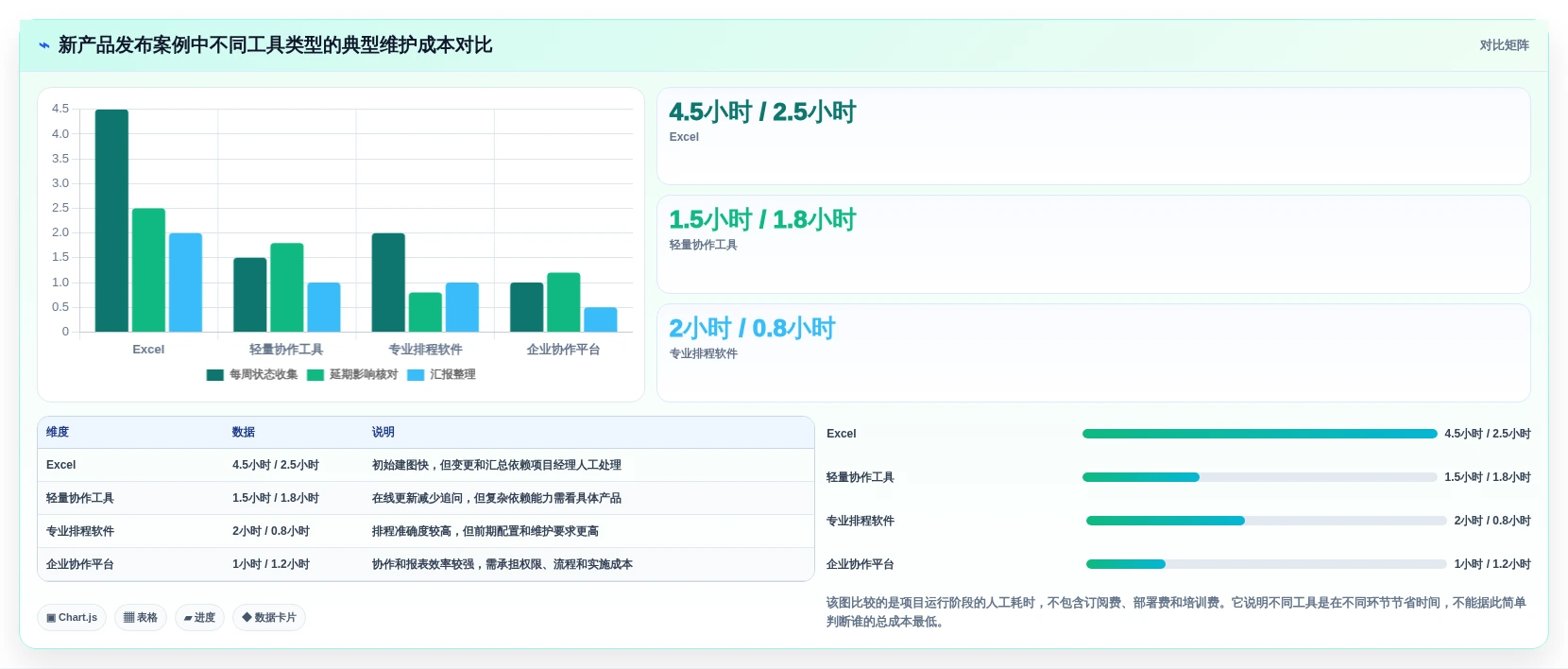Screen dimensions: 1568x669
Task: Click the description 排程准确度较高，但前期配置和维护要求更高
Action: point(486,531)
